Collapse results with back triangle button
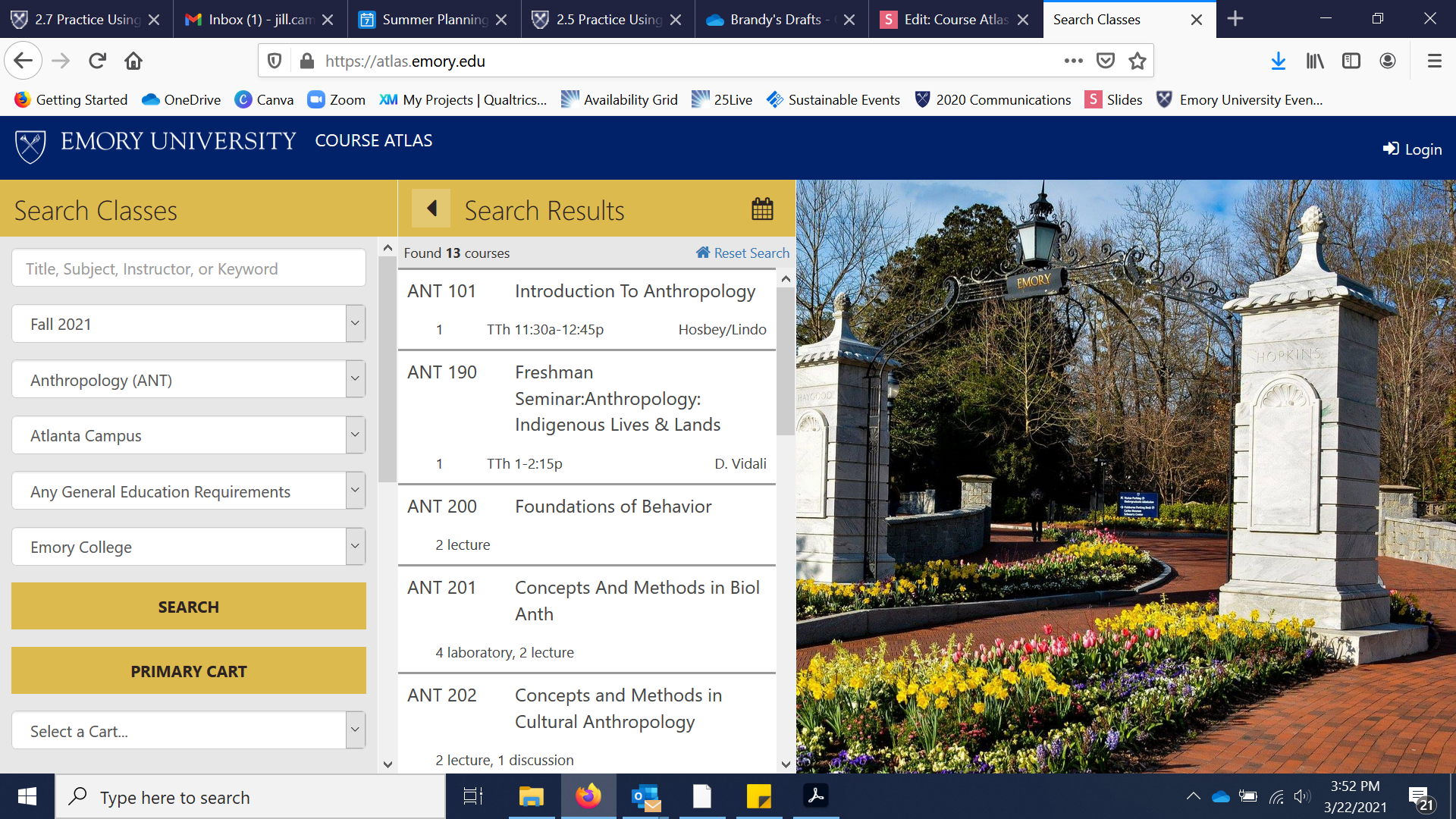 [431, 208]
